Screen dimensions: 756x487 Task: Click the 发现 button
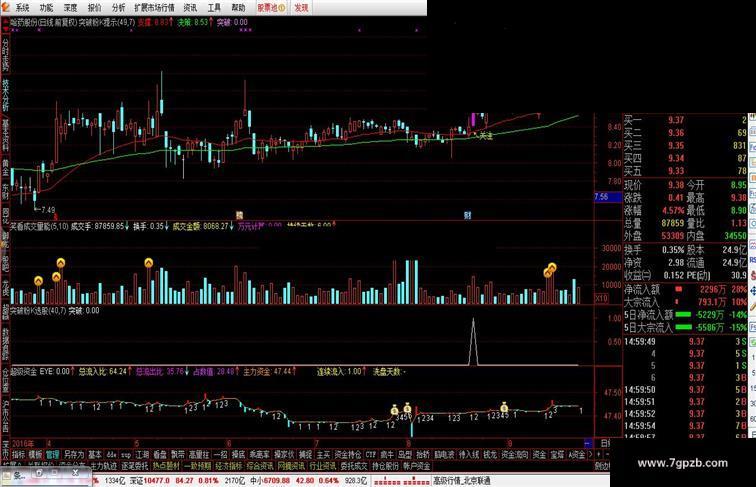coord(301,8)
